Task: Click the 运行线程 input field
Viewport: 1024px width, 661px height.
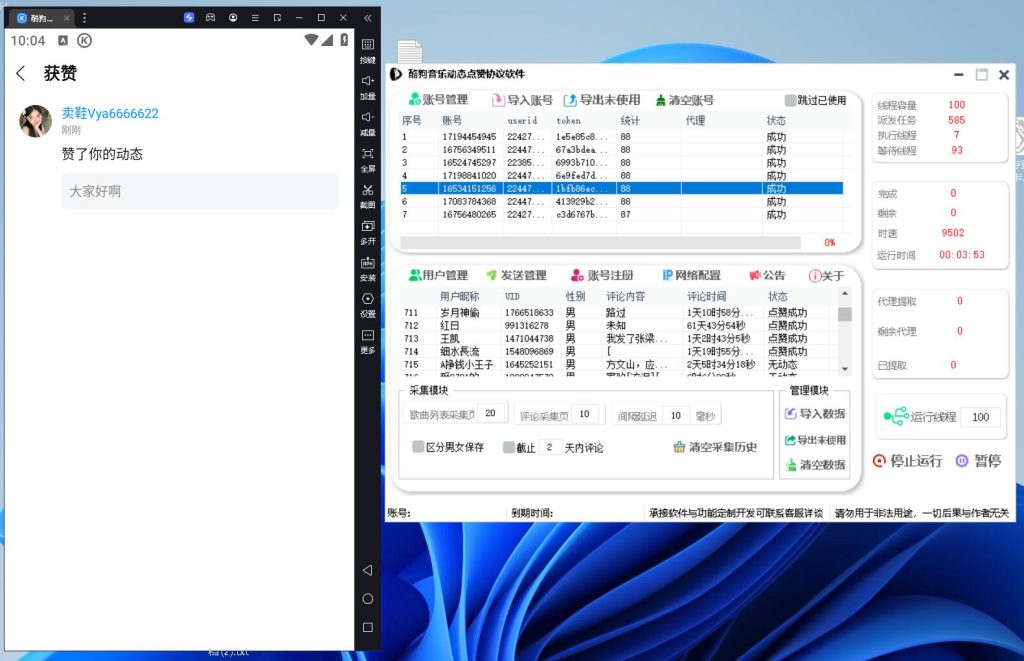Action: (x=980, y=417)
